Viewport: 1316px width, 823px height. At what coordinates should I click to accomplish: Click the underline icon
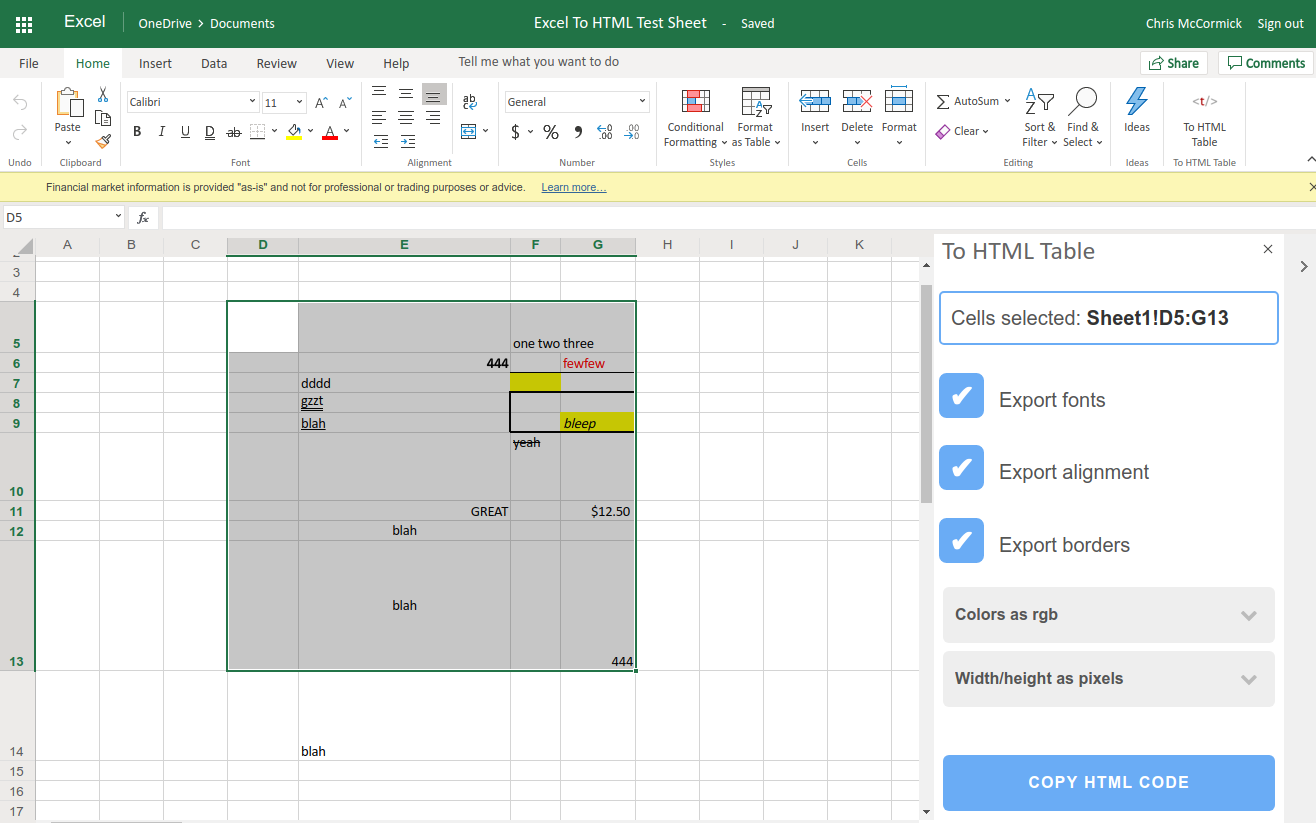coord(184,131)
